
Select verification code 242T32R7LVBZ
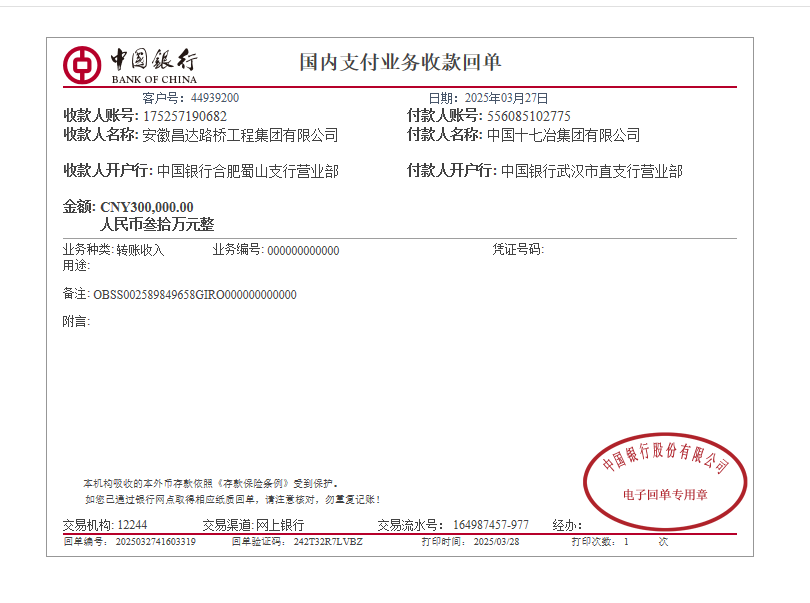tap(328, 542)
